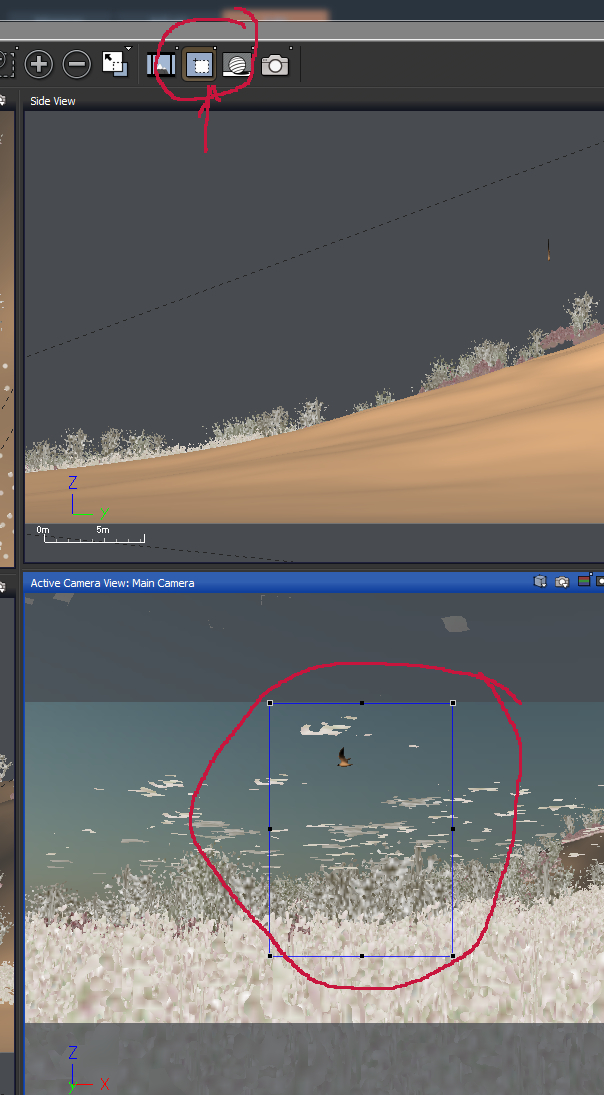Open the cube display mode dropdown
This screenshot has width=604, height=1095.
click(x=540, y=582)
